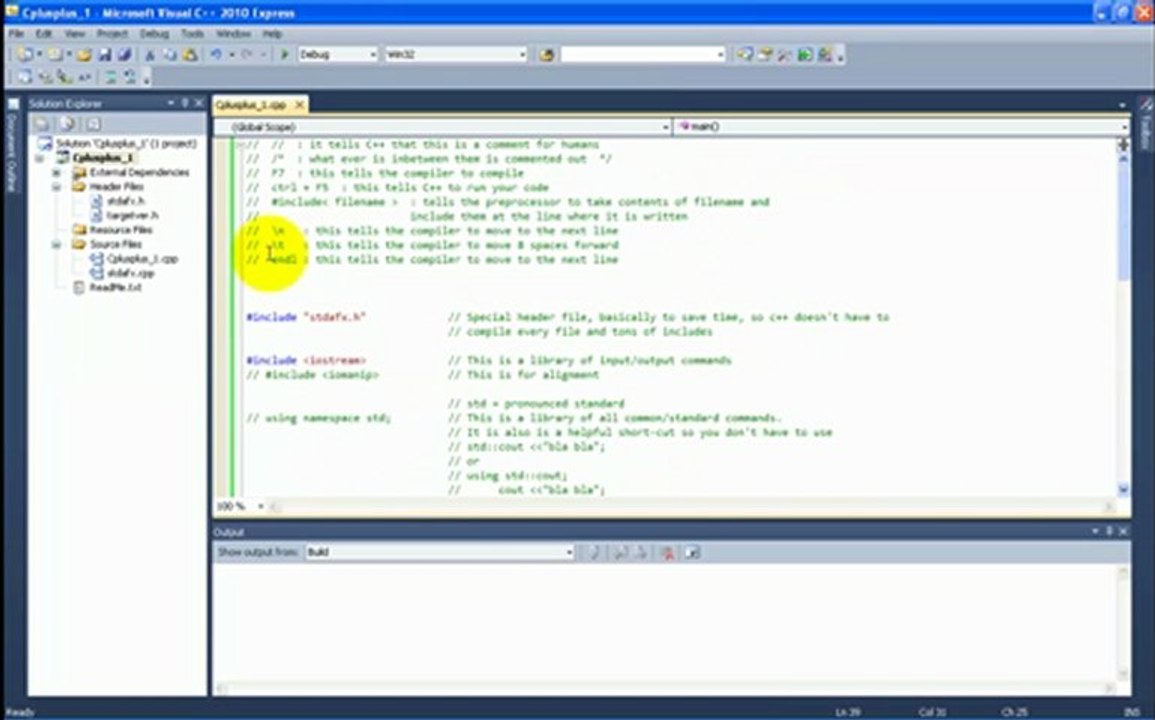Open the File menu
The height and width of the screenshot is (720, 1155).
click(x=16, y=34)
